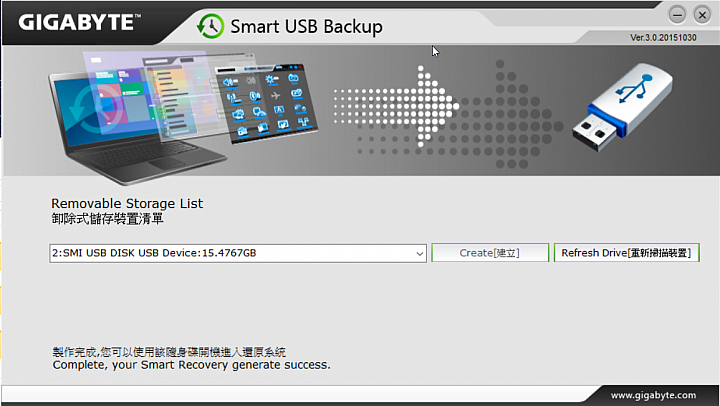The height and width of the screenshot is (406, 720).
Task: Click 'Complete, your Smart Recovery generate success.' message
Action: 191,365
